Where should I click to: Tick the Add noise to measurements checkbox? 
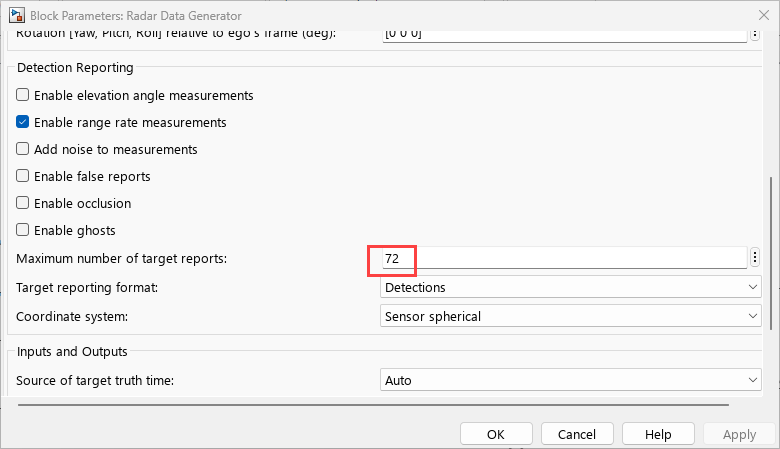pos(23,150)
